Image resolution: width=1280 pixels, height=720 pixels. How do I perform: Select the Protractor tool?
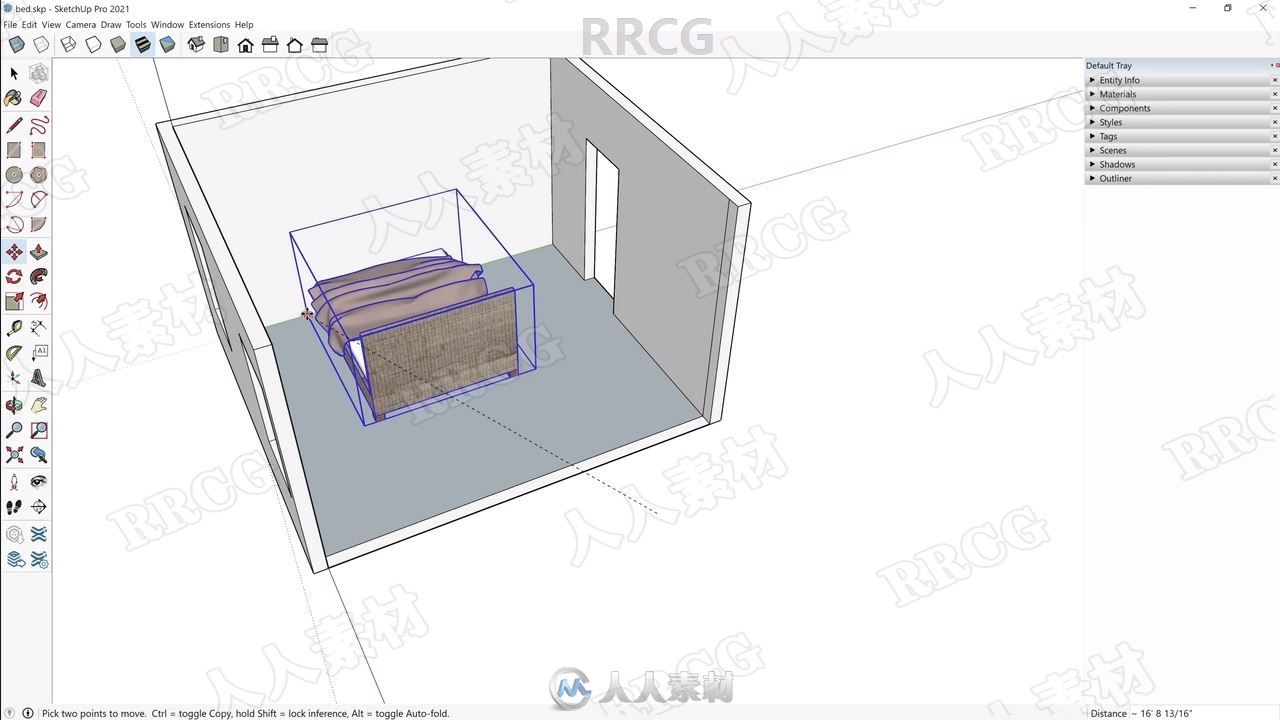pos(14,353)
